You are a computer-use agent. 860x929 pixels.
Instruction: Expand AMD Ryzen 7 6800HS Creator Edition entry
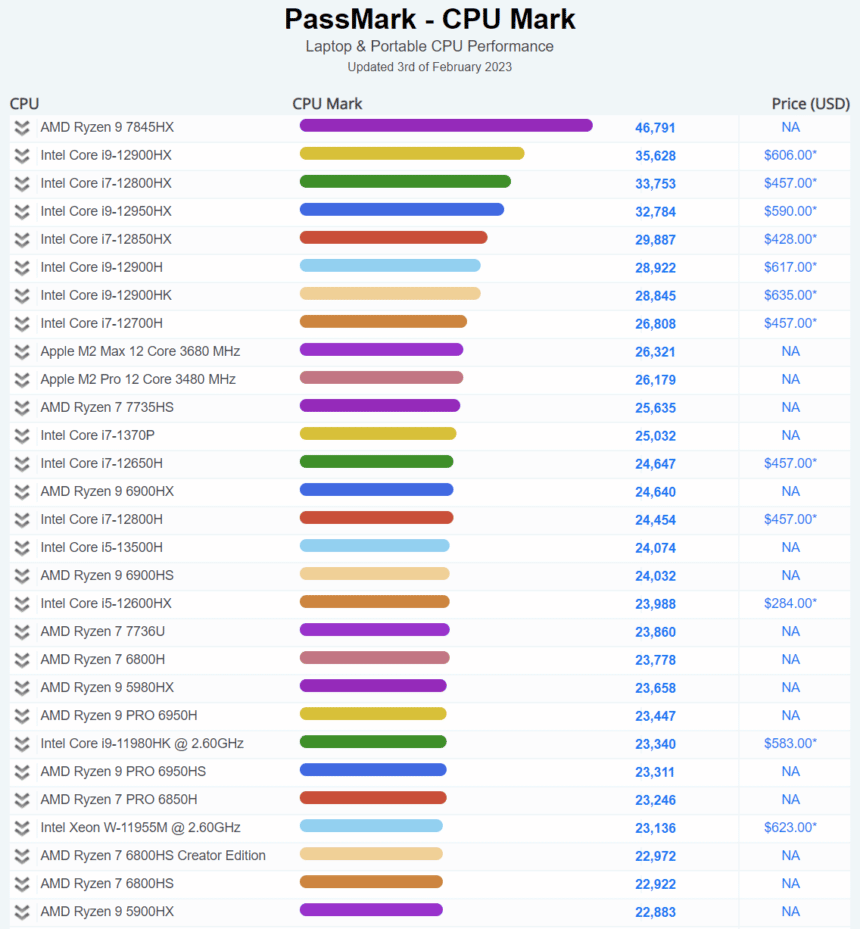[21, 855]
